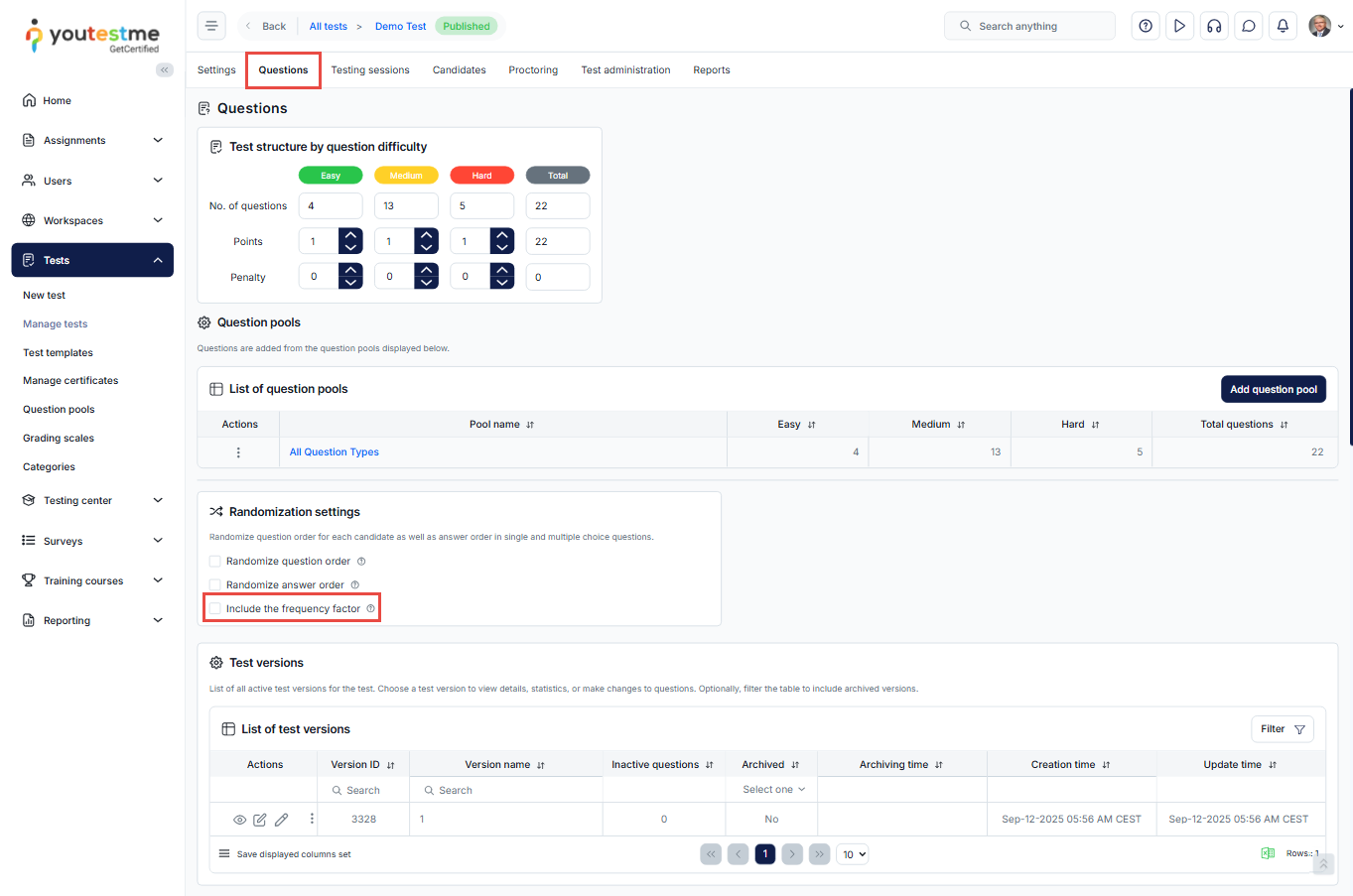Click the pencil icon for version 3328
This screenshot has height=896, width=1353.
[x=282, y=820]
